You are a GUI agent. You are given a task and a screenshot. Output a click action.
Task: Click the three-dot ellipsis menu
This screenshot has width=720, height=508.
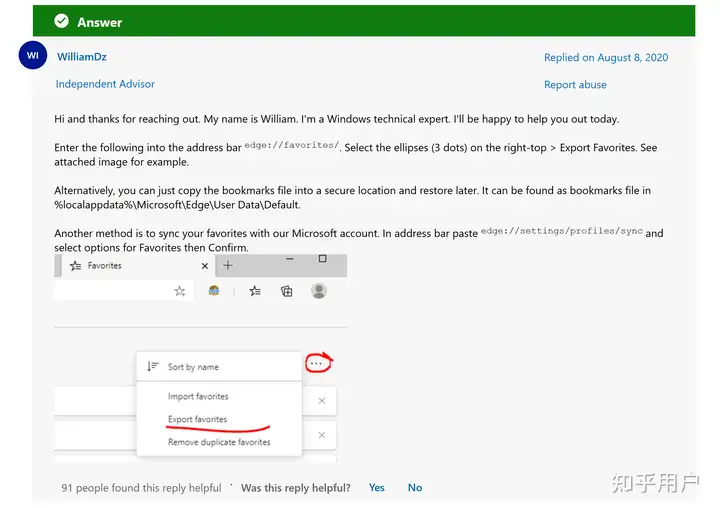(317, 364)
